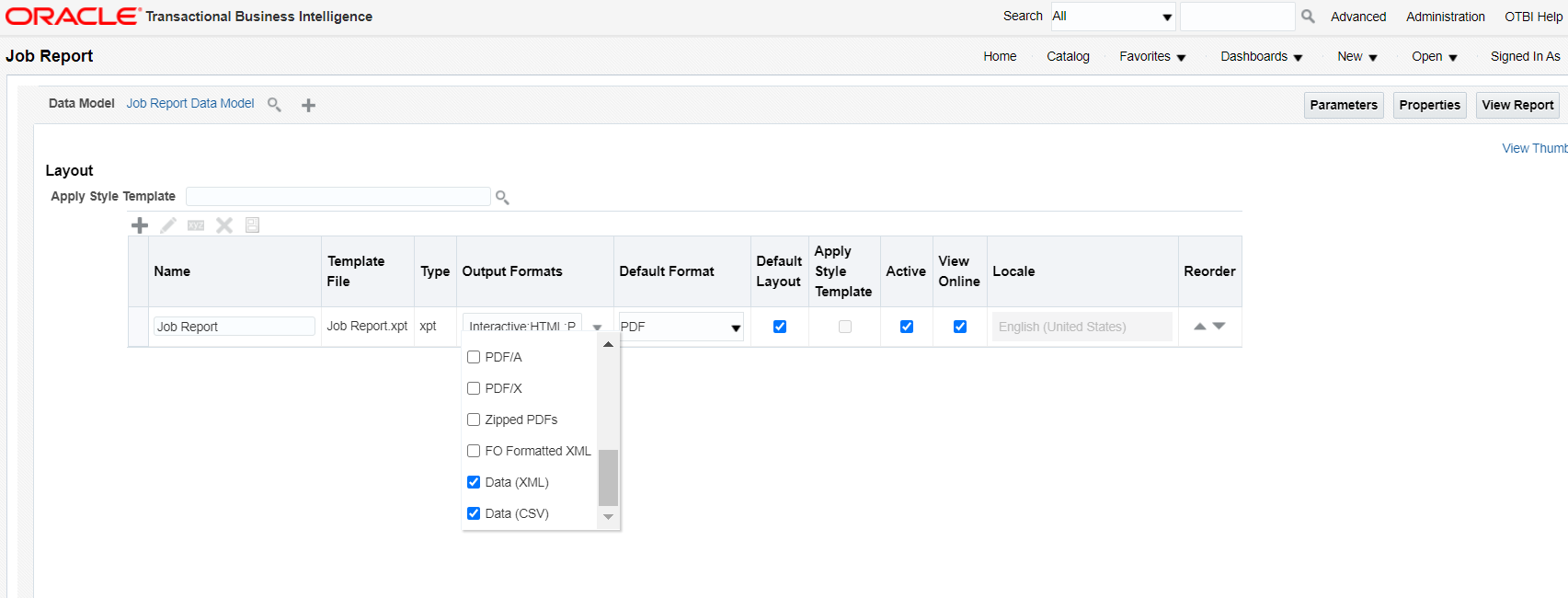Move Job Report layout up
Image resolution: width=1568 pixels, height=598 pixels.
1199,327
